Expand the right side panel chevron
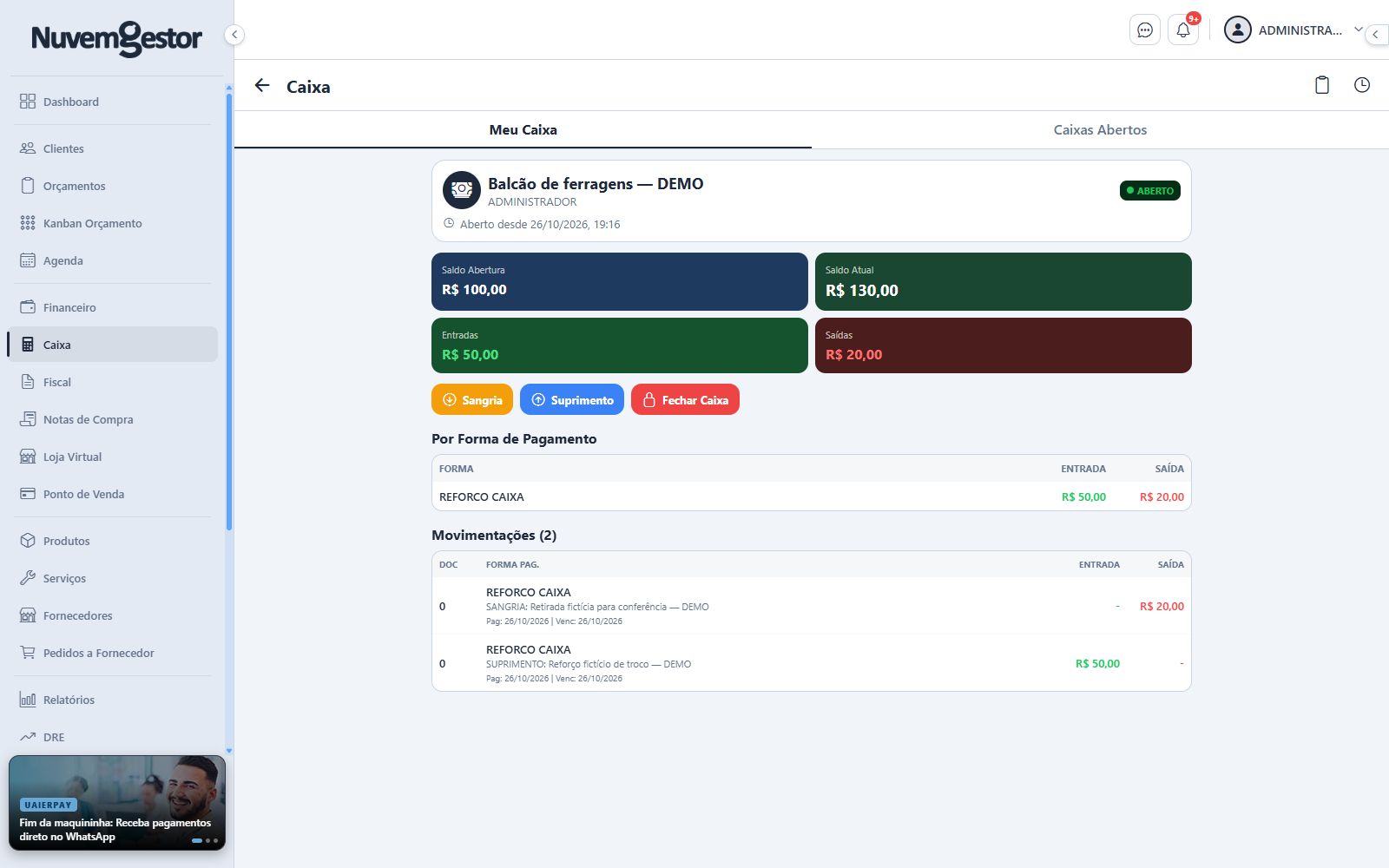 tap(1376, 34)
